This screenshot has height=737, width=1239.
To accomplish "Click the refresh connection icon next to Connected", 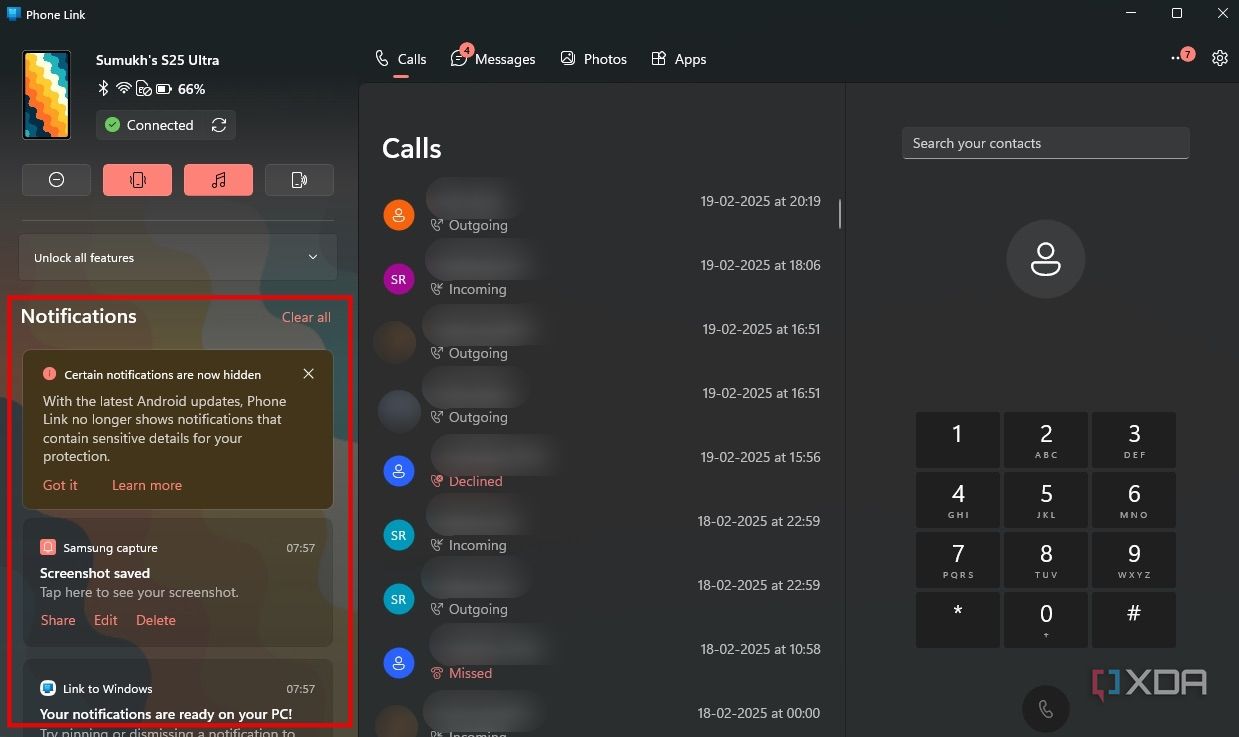I will 219,125.
